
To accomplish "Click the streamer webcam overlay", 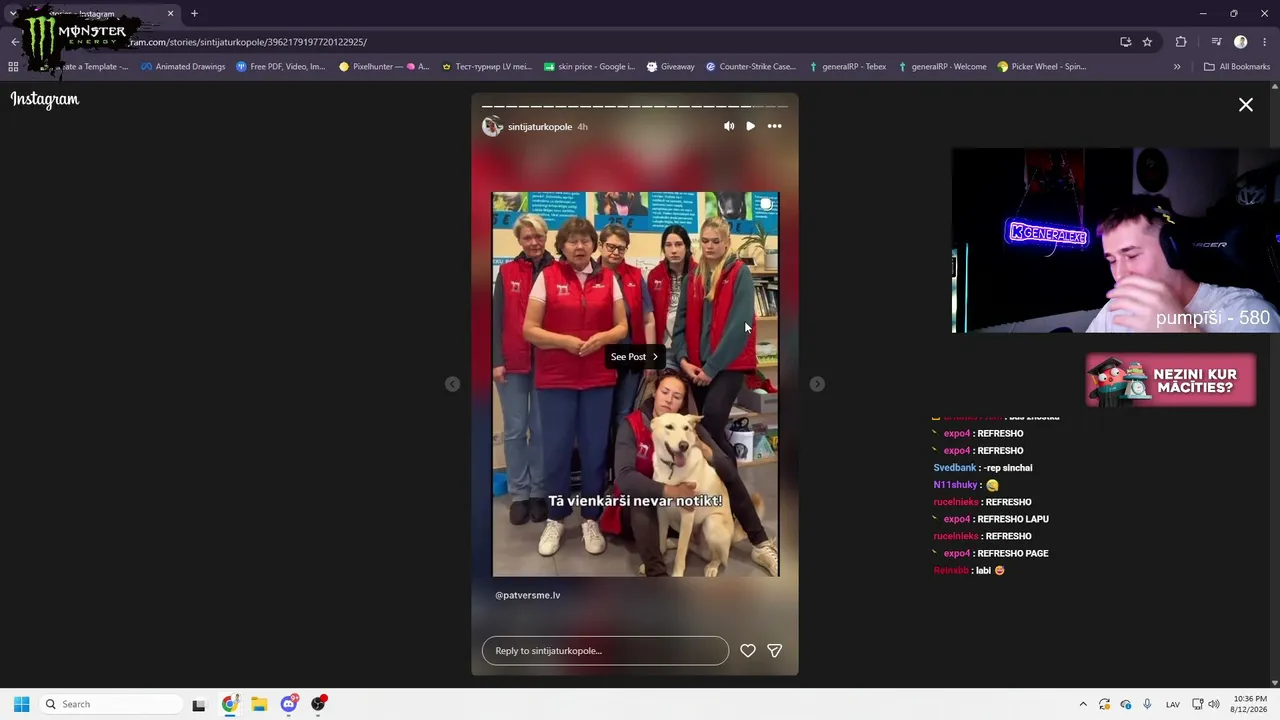I will [x=1115, y=241].
